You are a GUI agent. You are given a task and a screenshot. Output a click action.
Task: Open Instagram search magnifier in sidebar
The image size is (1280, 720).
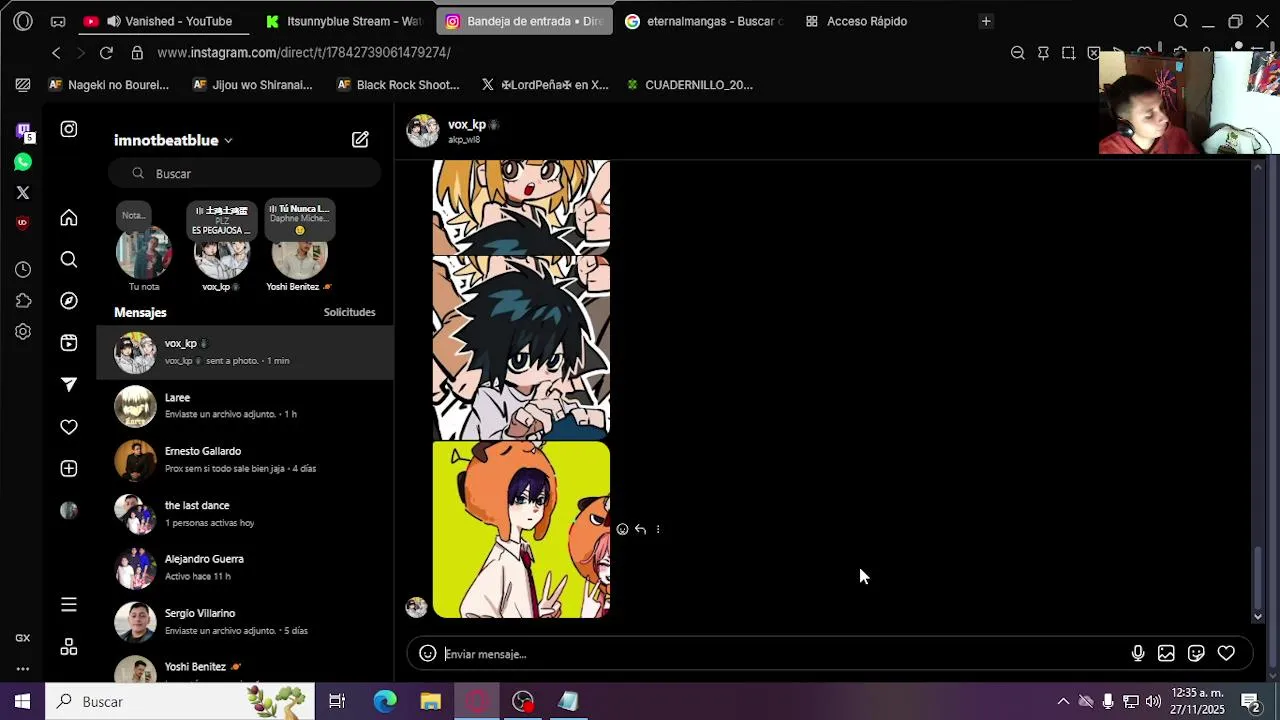69,260
